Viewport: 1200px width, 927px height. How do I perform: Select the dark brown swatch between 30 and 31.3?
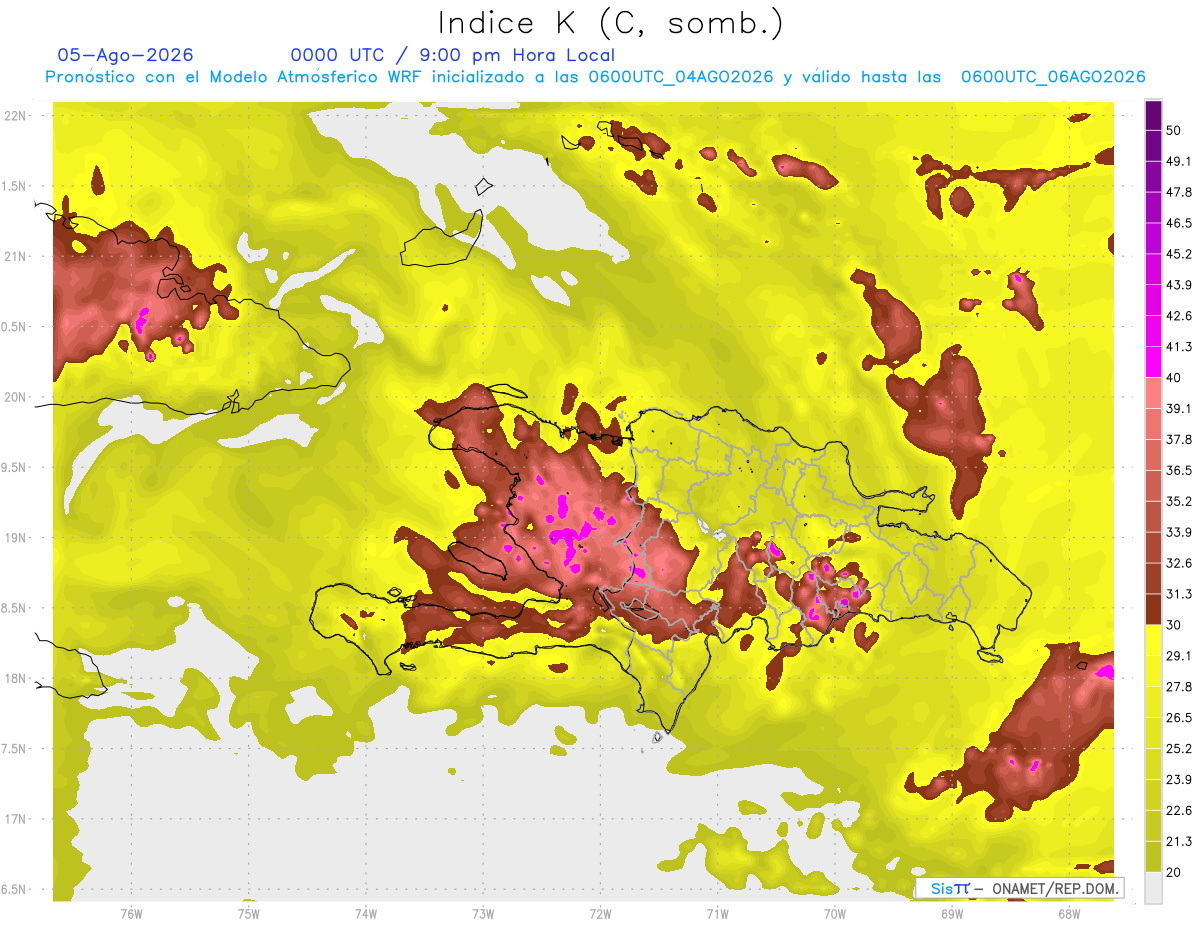coord(1153,609)
